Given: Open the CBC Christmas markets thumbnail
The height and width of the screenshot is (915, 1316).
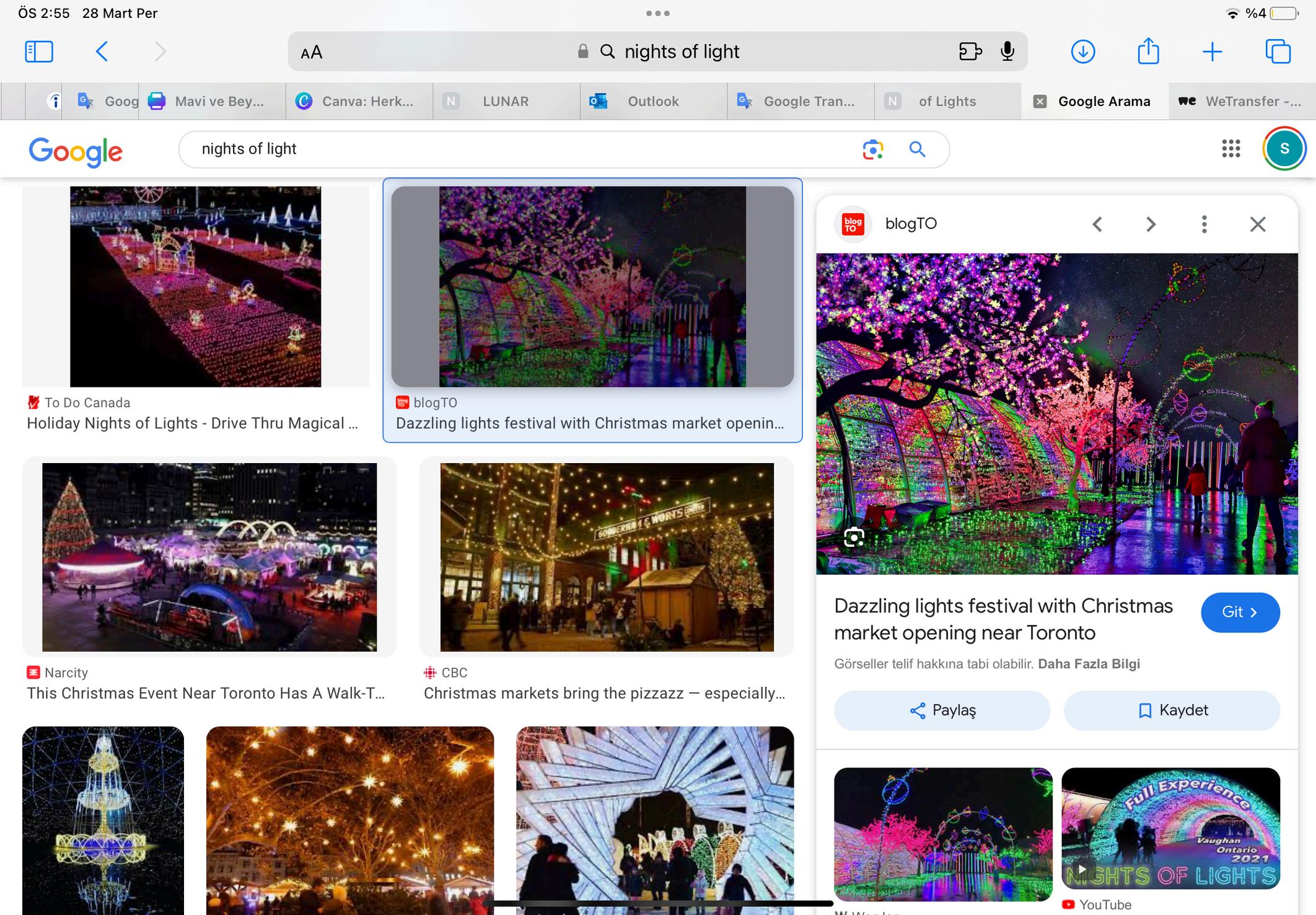Looking at the screenshot, I should (x=607, y=557).
